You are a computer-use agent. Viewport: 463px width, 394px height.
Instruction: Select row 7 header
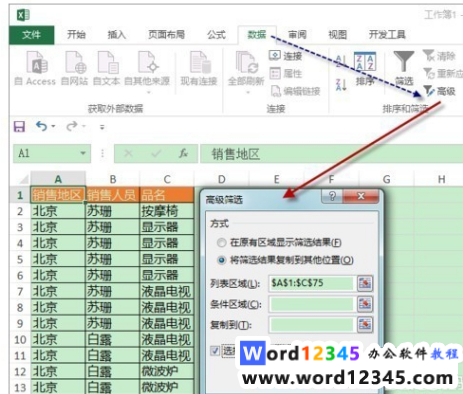coord(20,291)
